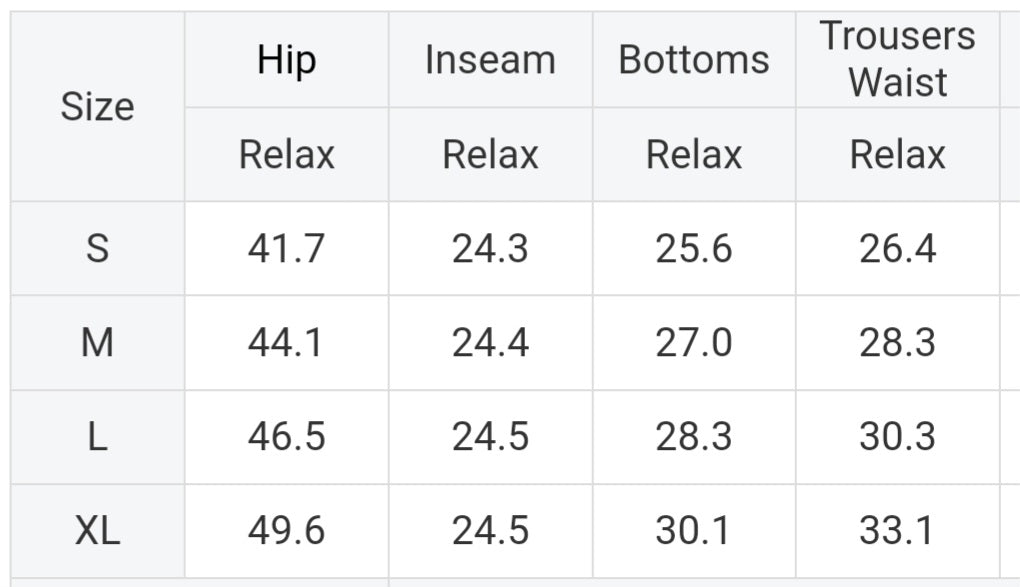Screen dimensions: 1020x587
Task: Select the inseam value for size L
Action: click(x=490, y=437)
